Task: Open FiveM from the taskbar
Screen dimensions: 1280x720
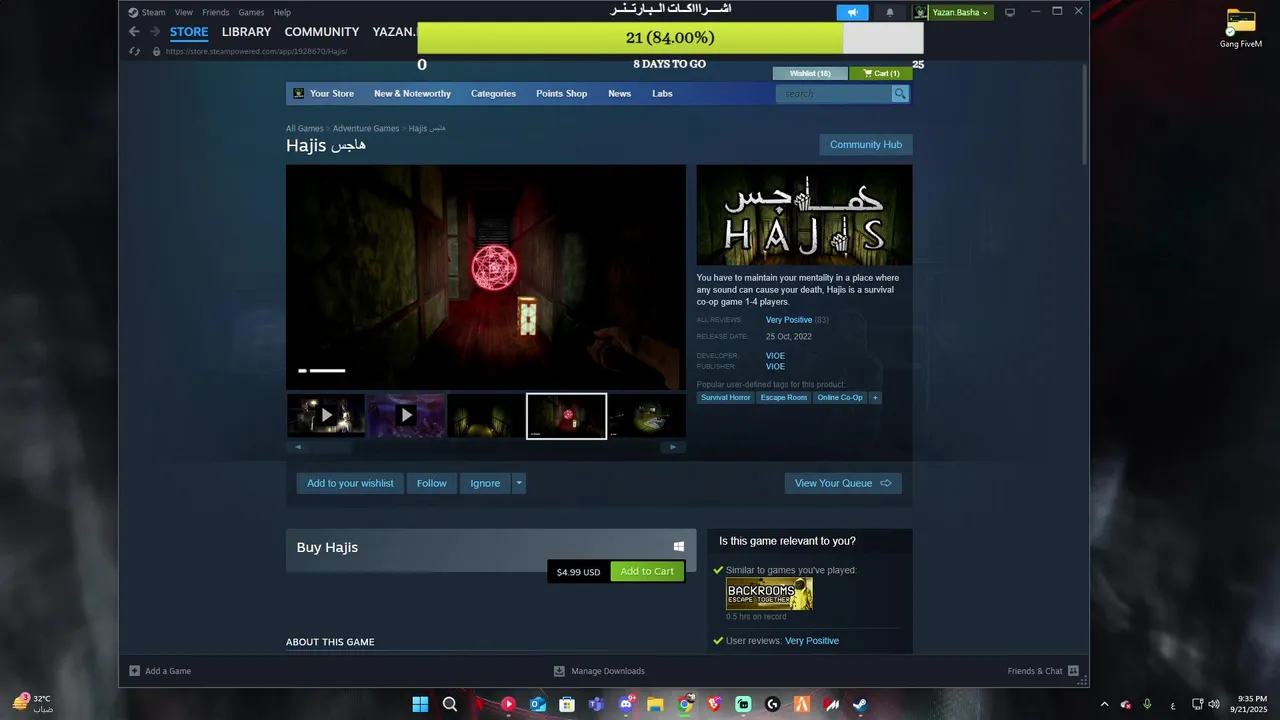Action: (x=802, y=704)
